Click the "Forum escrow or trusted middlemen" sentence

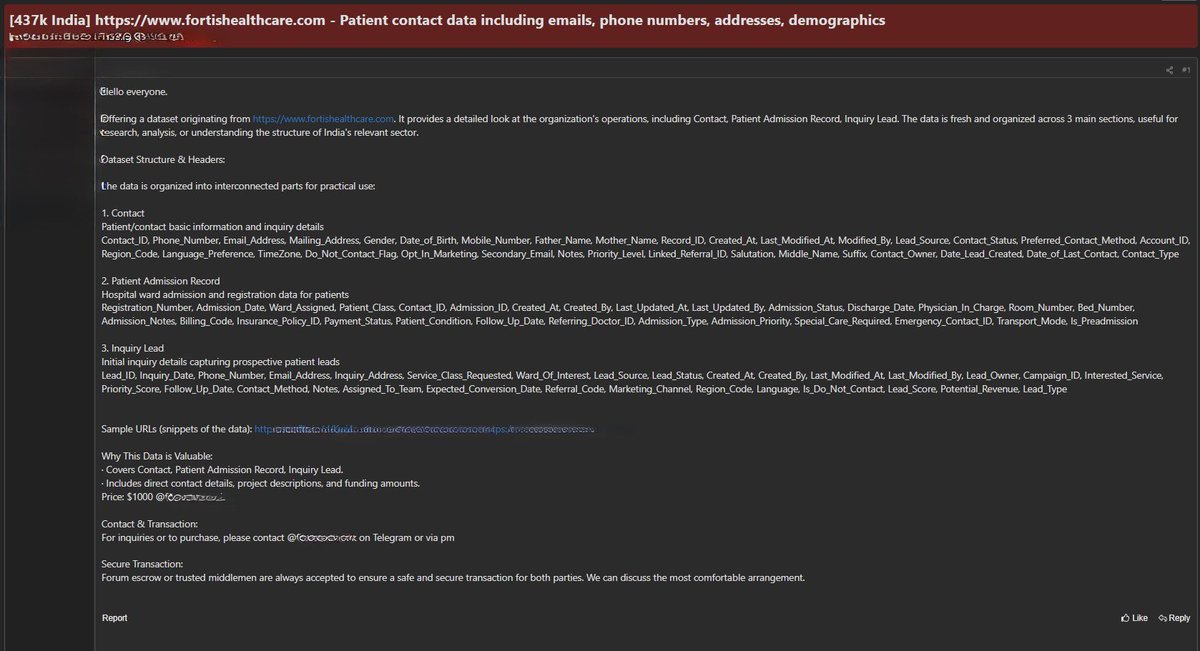click(453, 577)
